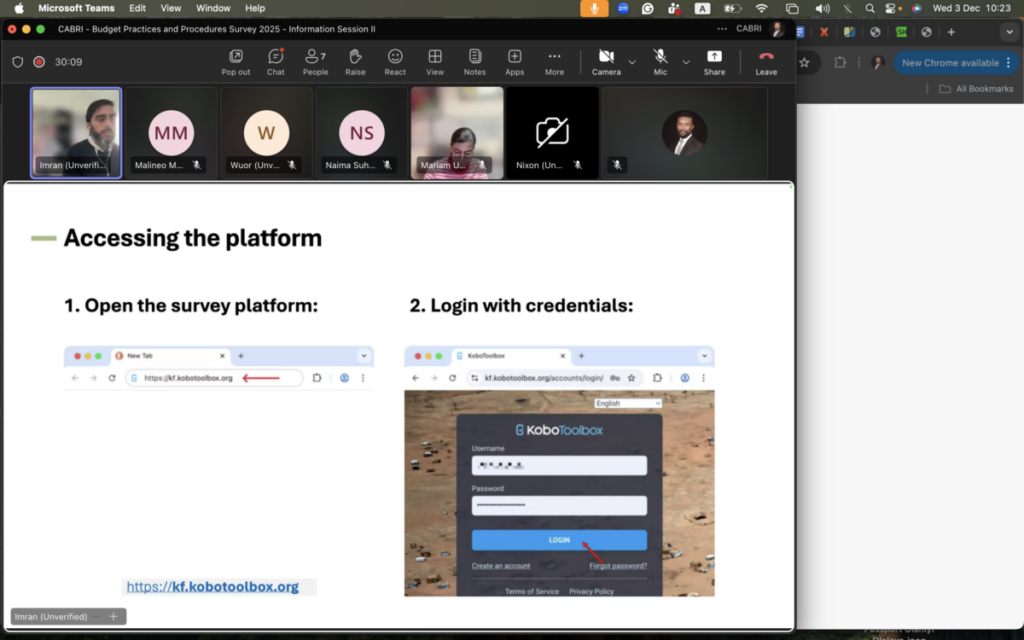Switch to the blue Docs-icon Chrome tab
Viewport: 1024px width, 640px height.
tap(800, 31)
